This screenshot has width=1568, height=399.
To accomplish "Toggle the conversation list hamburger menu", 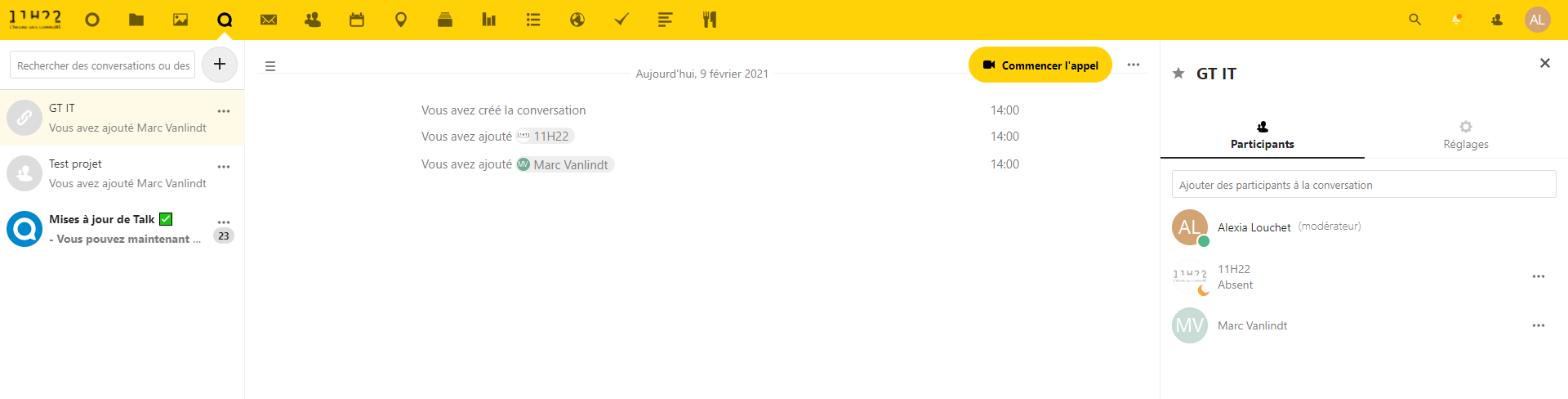I will (270, 66).
